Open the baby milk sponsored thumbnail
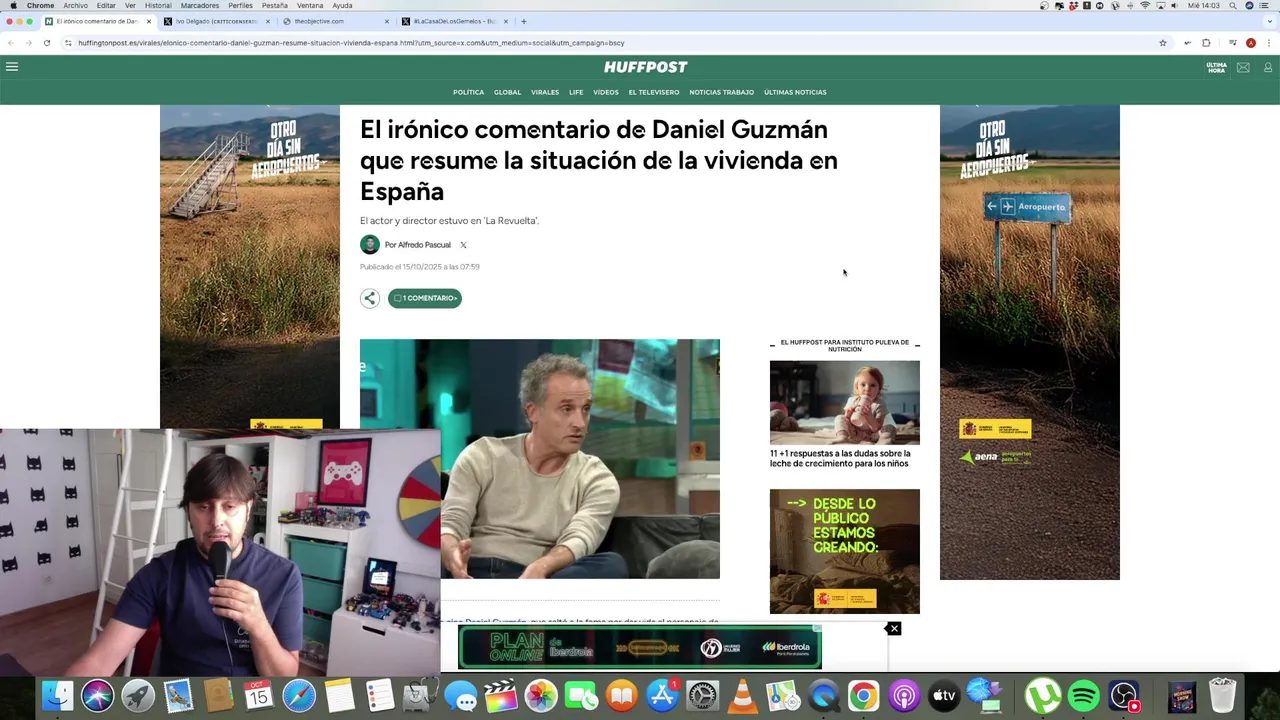1280x720 pixels. tap(845, 402)
